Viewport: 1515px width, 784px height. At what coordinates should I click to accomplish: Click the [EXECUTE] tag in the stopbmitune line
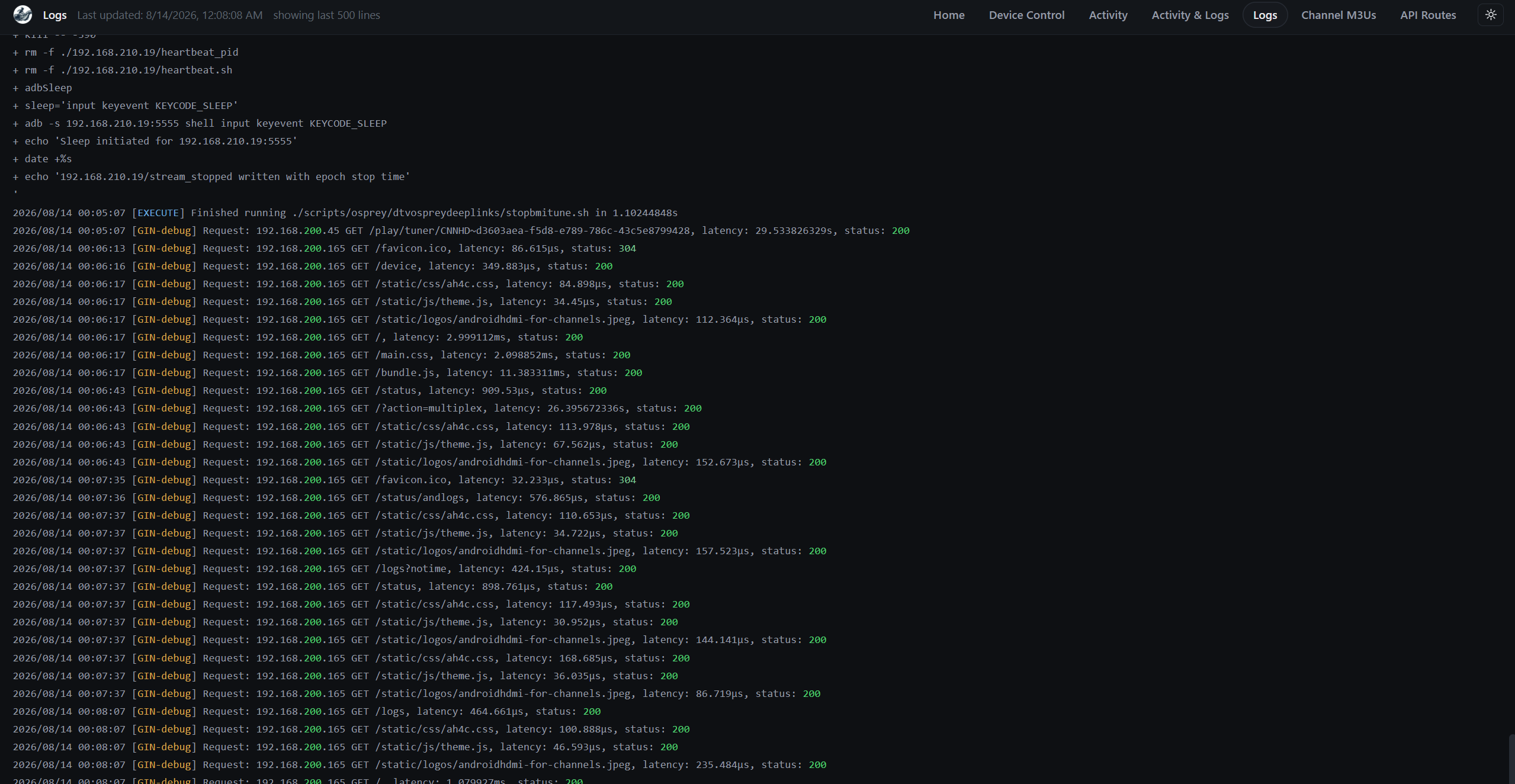pyautogui.click(x=158, y=213)
